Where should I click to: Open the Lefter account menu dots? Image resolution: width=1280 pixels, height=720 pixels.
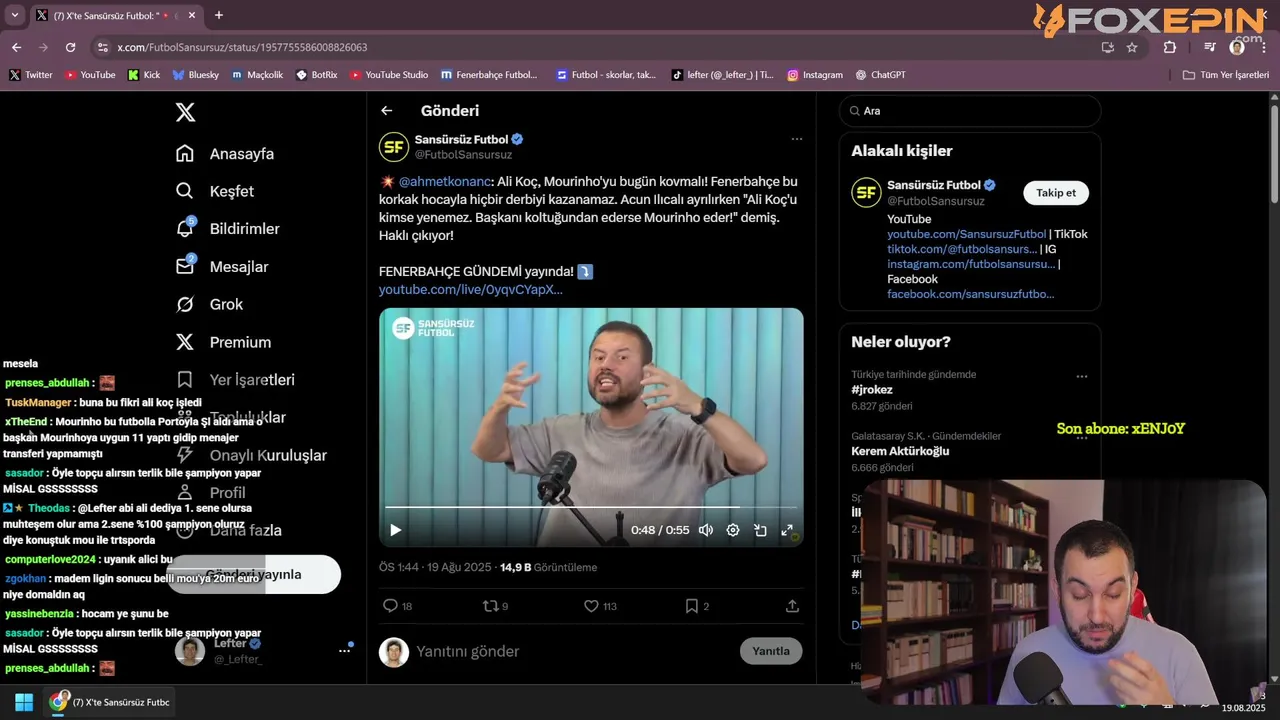point(344,651)
